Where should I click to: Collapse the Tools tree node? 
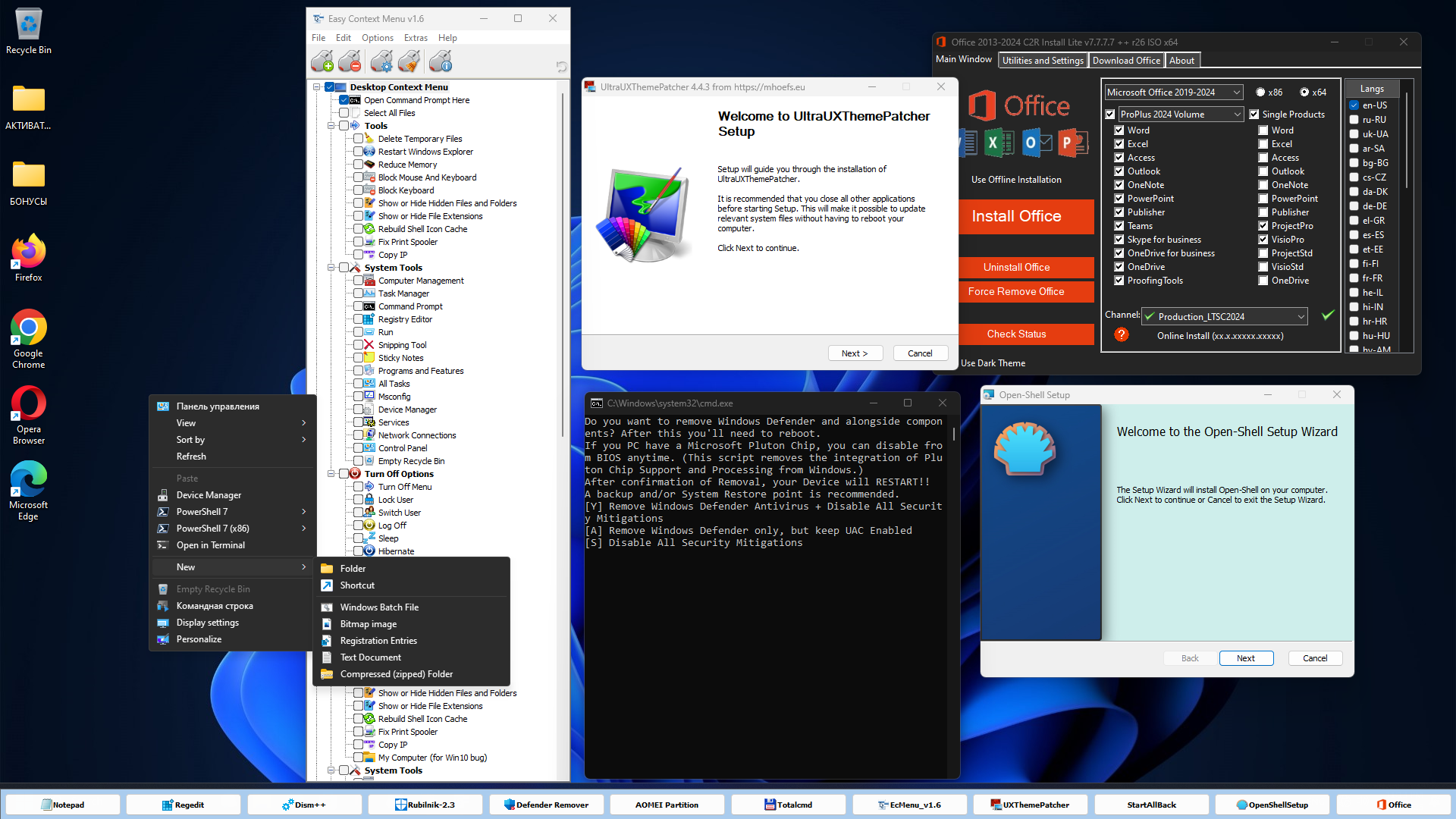[331, 126]
